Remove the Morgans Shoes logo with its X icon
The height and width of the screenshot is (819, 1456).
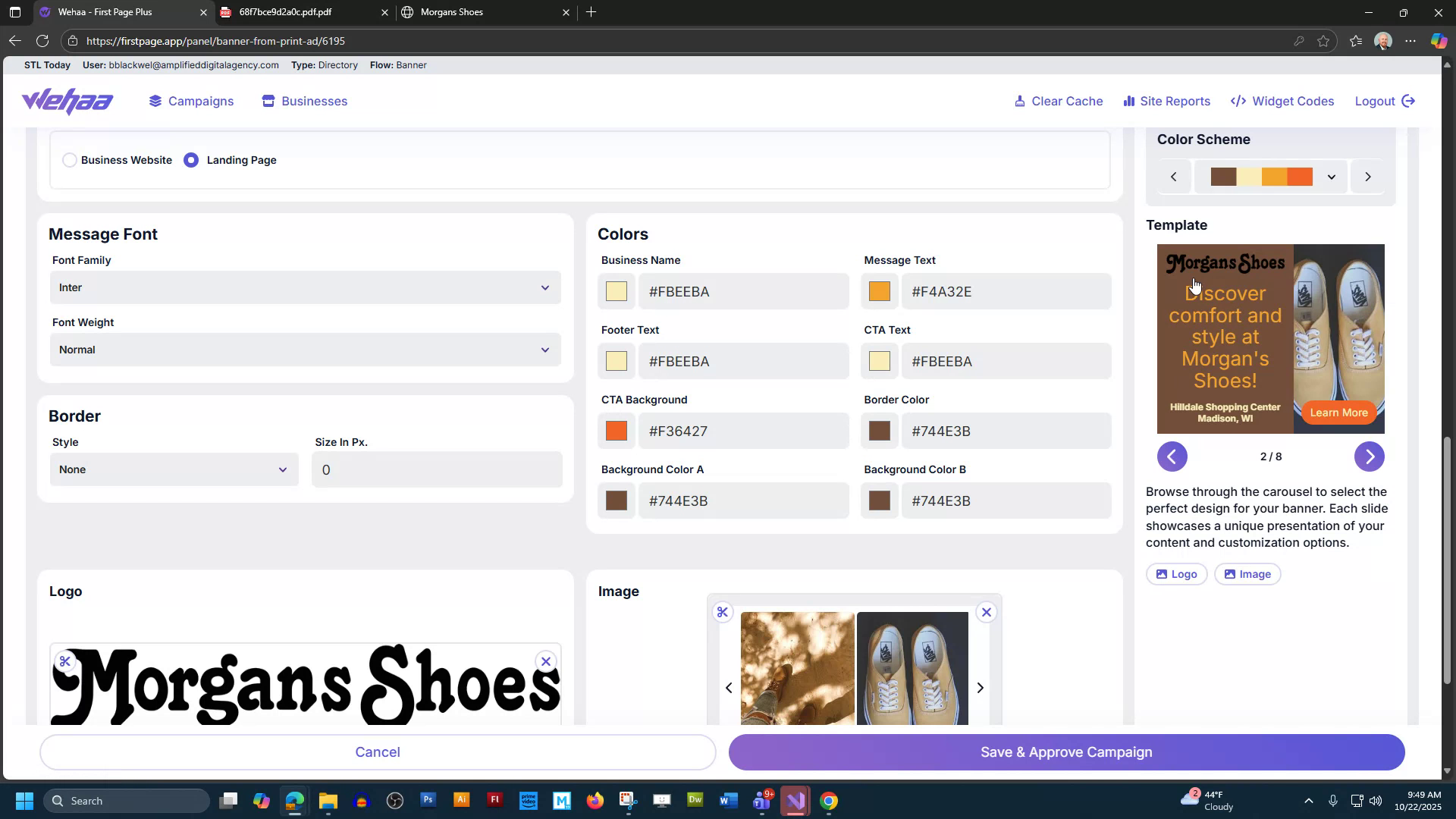546,661
